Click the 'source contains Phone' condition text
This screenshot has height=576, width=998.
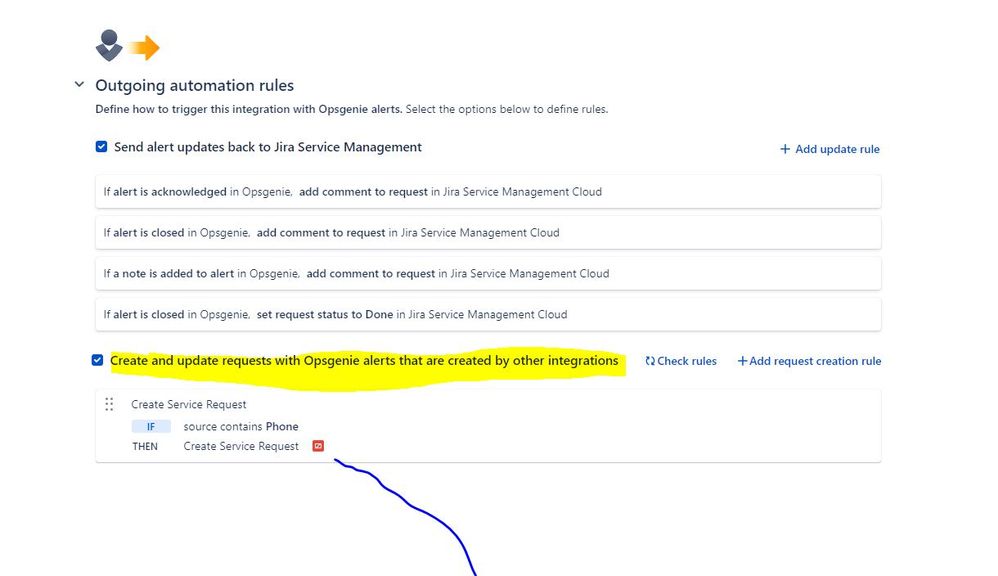(241, 426)
